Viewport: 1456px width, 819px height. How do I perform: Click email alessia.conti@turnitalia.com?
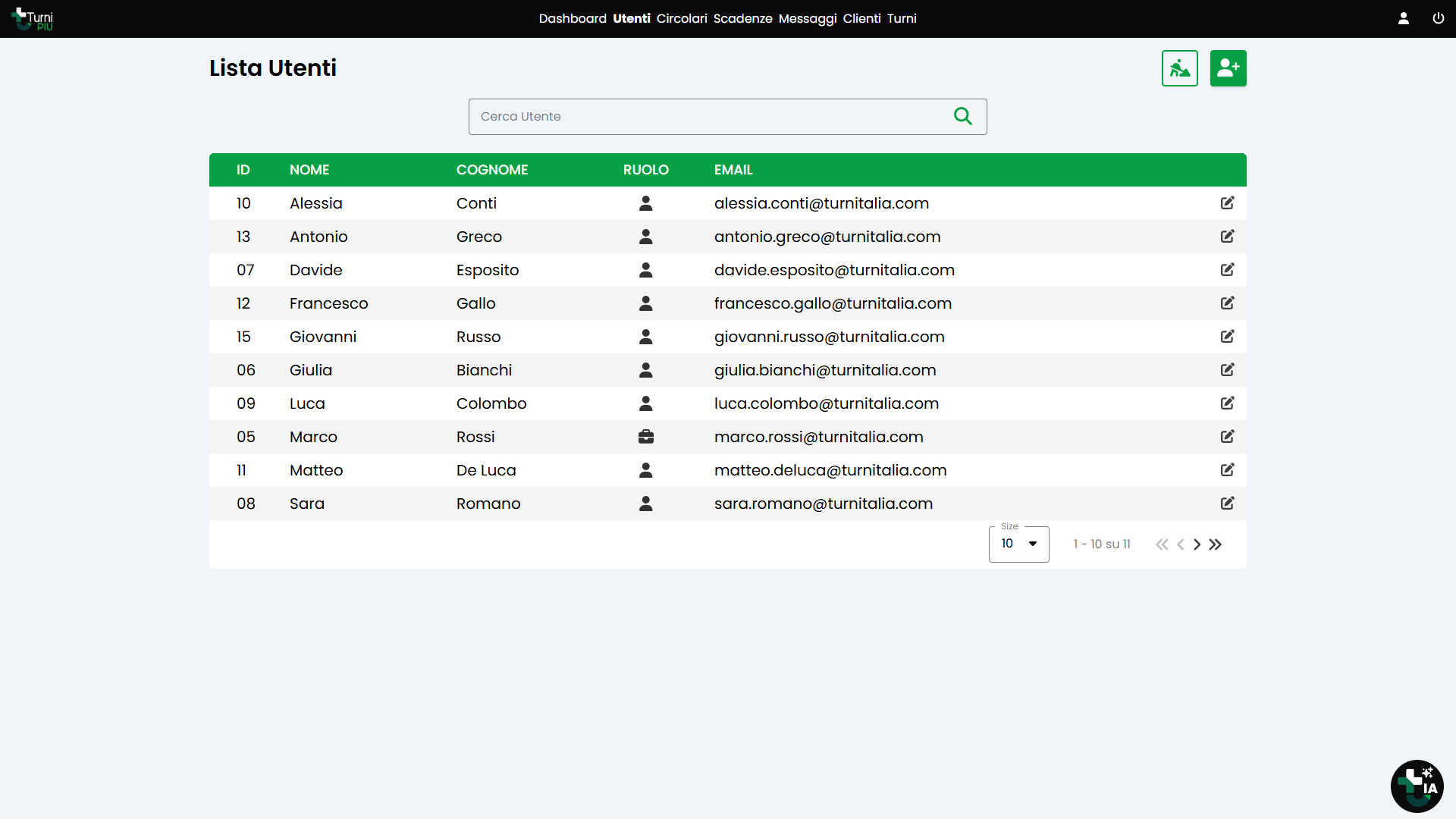pyautogui.click(x=821, y=203)
